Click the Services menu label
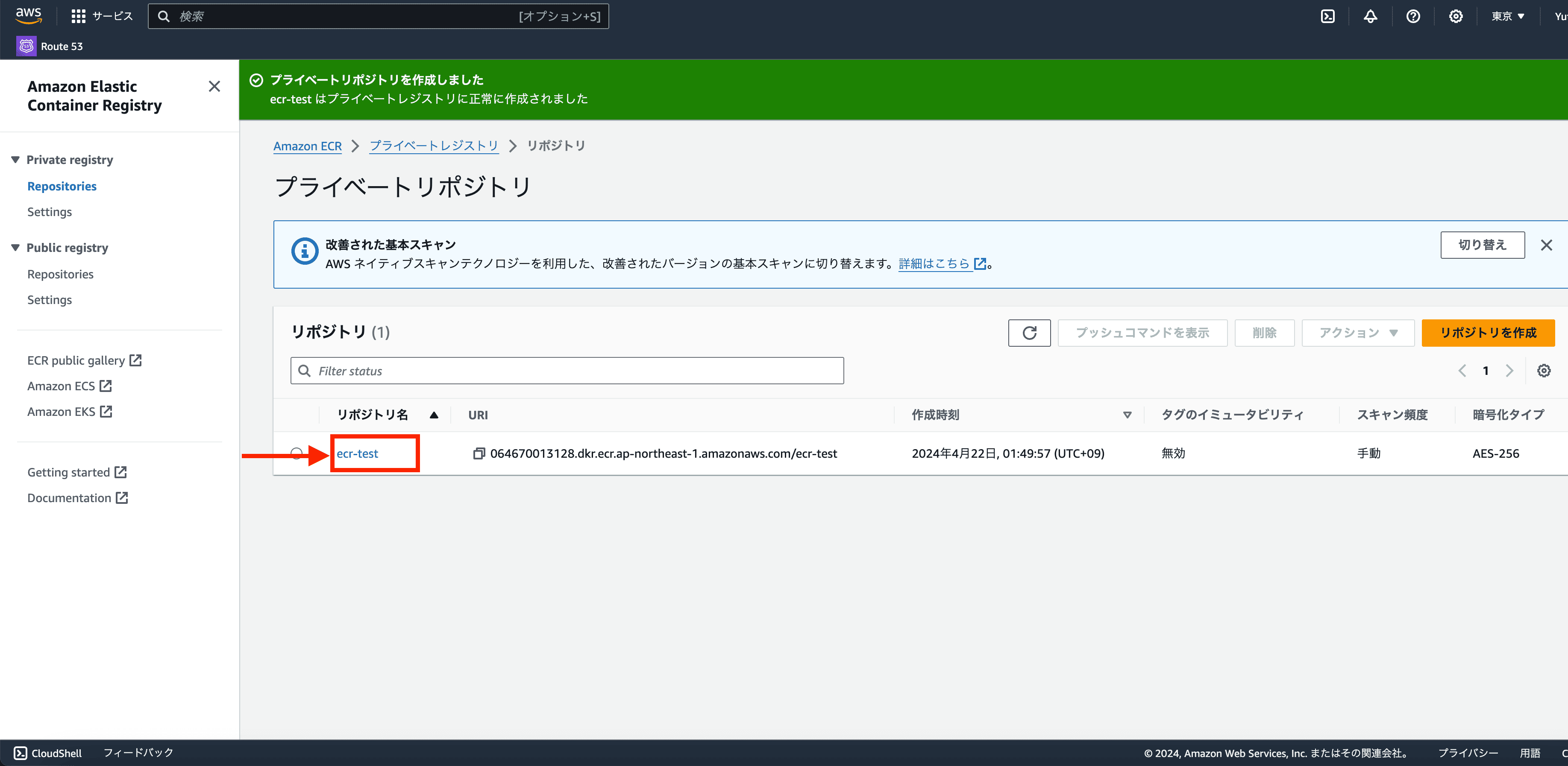Screen dimensions: 1568x766 pos(113,16)
